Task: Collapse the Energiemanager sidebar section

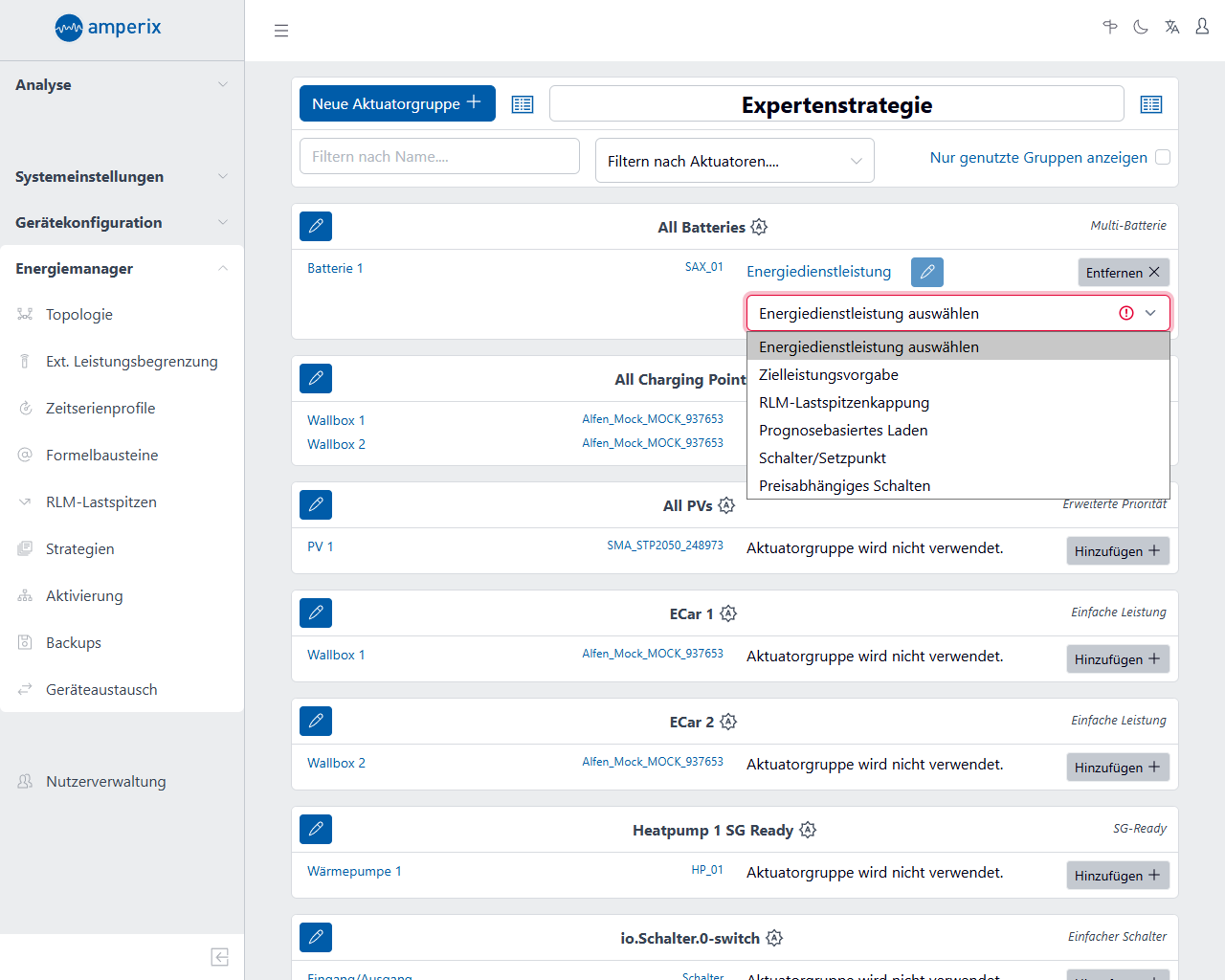Action: 122,269
